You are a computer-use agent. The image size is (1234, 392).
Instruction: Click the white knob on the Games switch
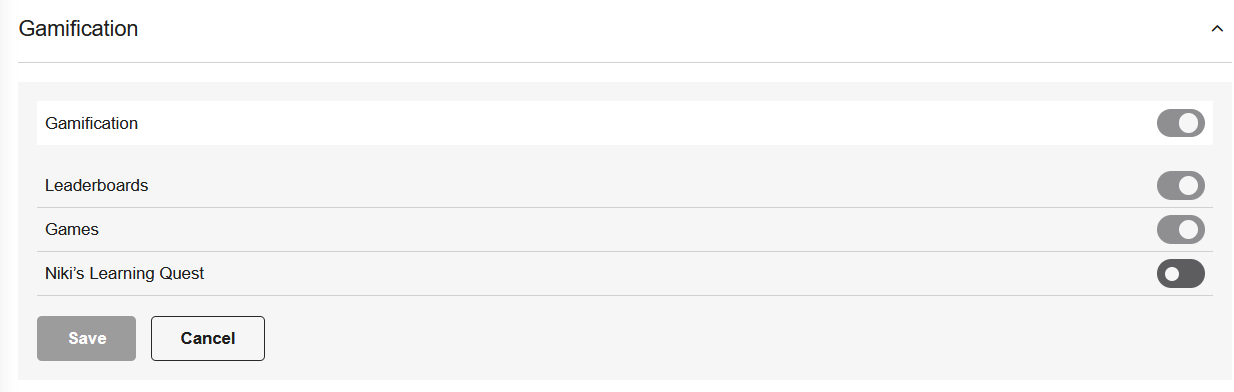pos(1189,229)
